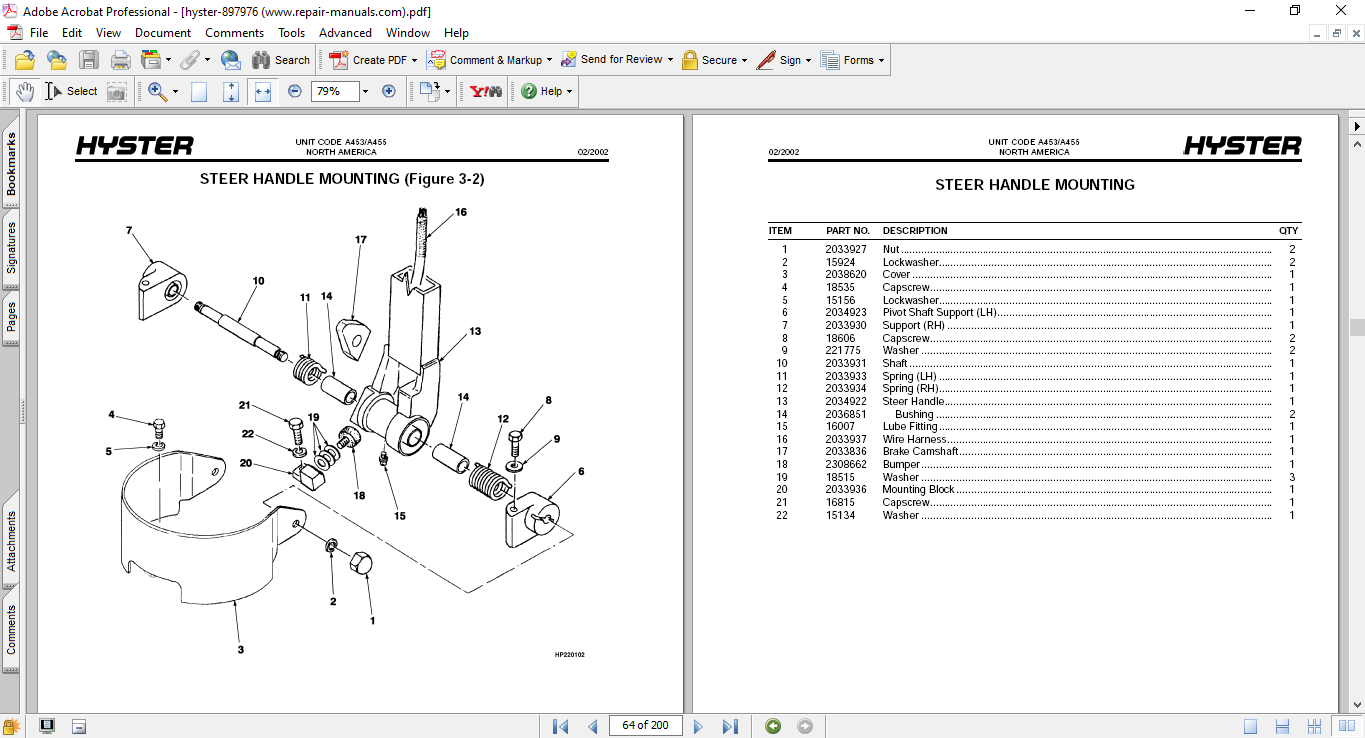Click the Print icon in toolbar

[120, 60]
